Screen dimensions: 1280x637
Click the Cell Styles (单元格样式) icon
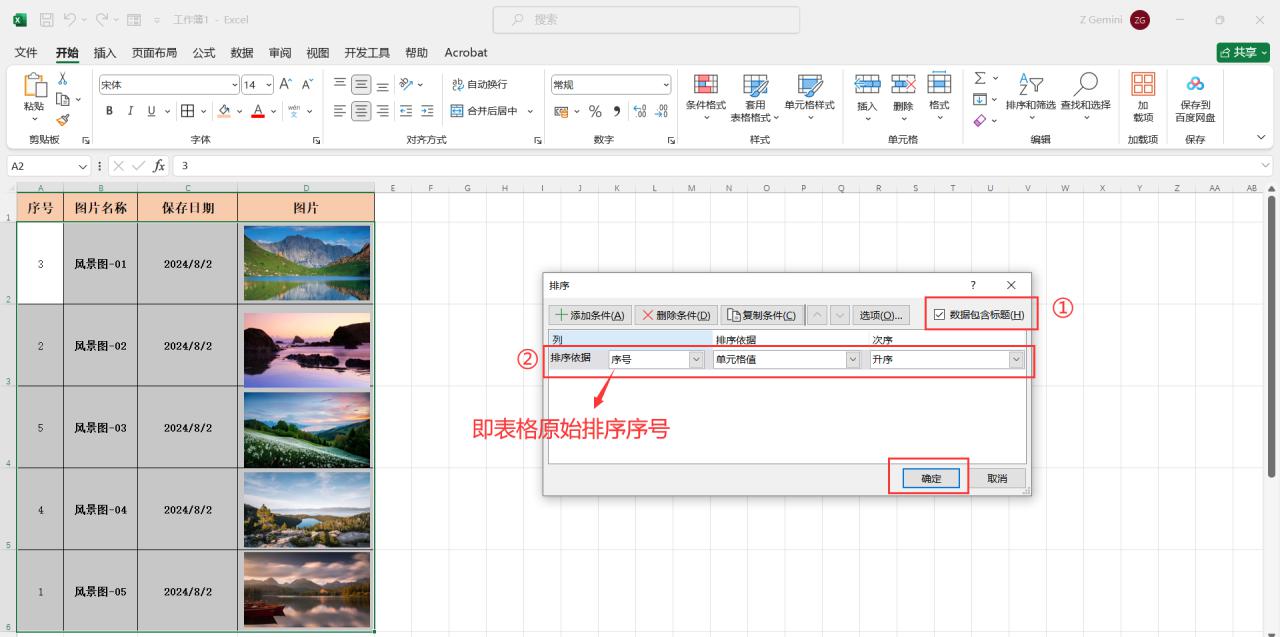tap(810, 85)
